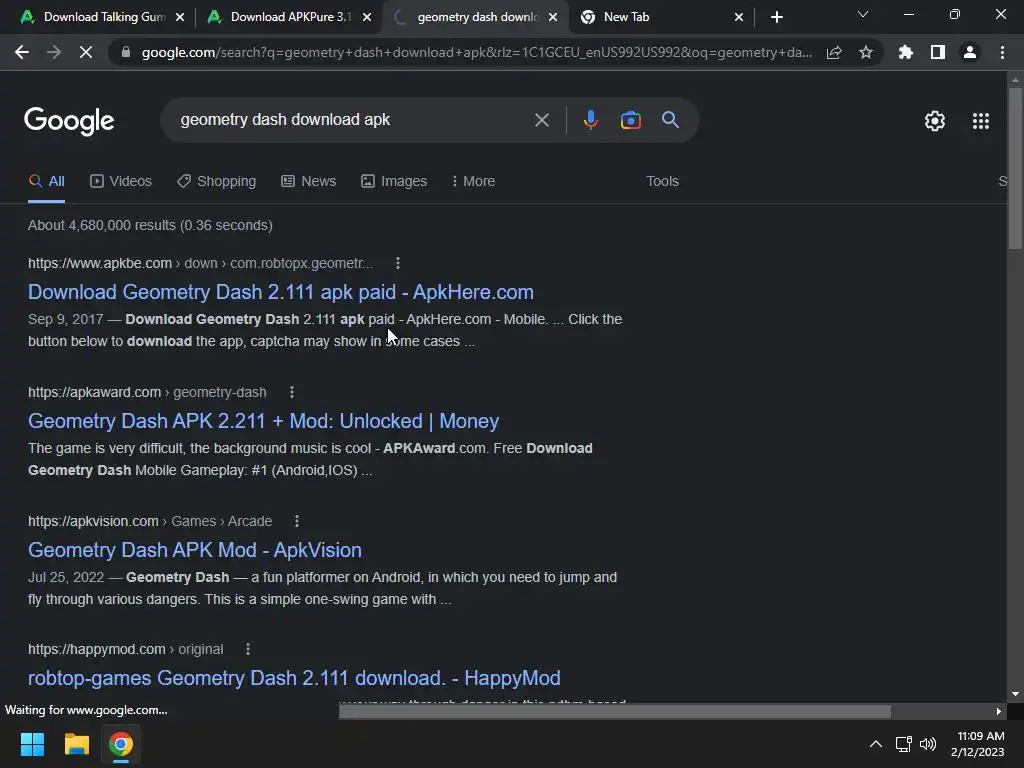This screenshot has height=768, width=1024.
Task: Click the horizontal scrollbar thumb
Action: click(615, 711)
